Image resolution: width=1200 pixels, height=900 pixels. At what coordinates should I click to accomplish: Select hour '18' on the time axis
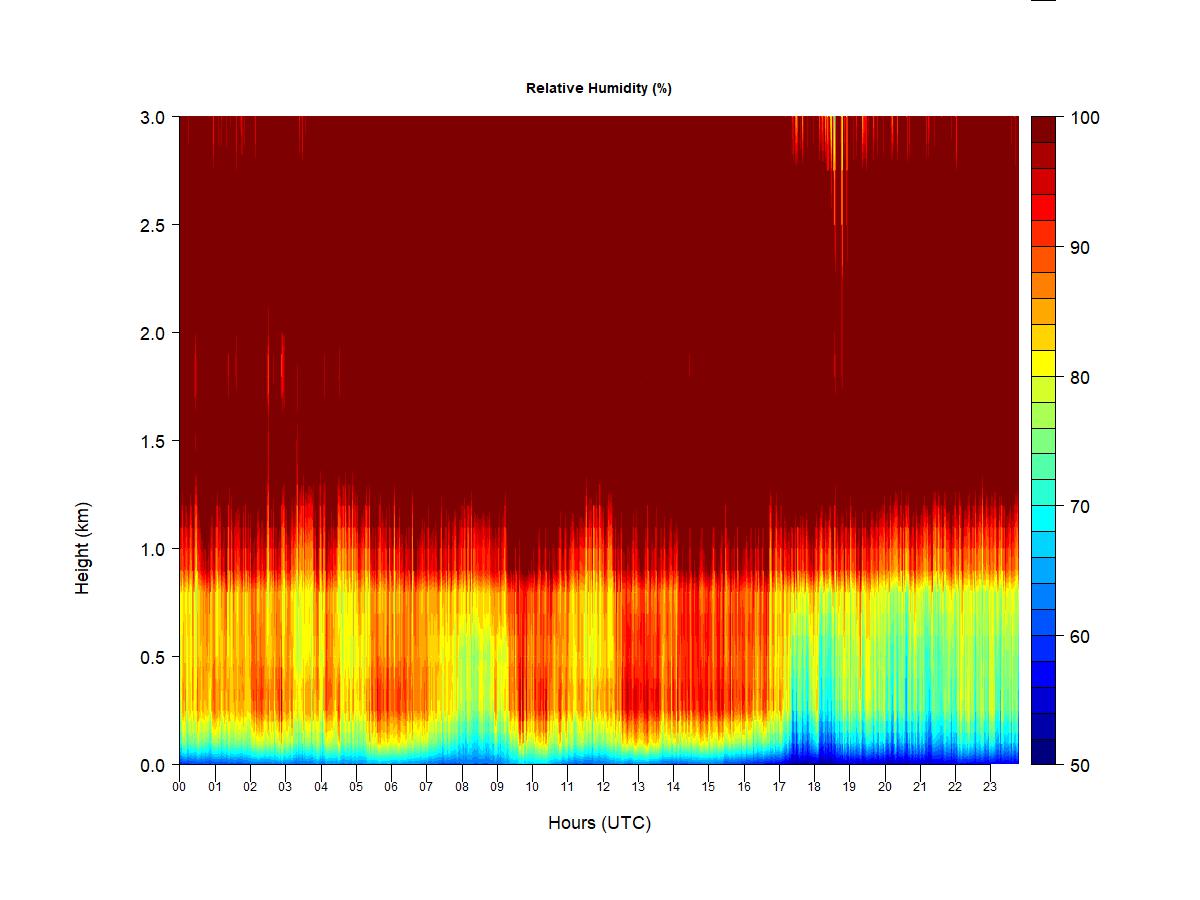click(814, 787)
